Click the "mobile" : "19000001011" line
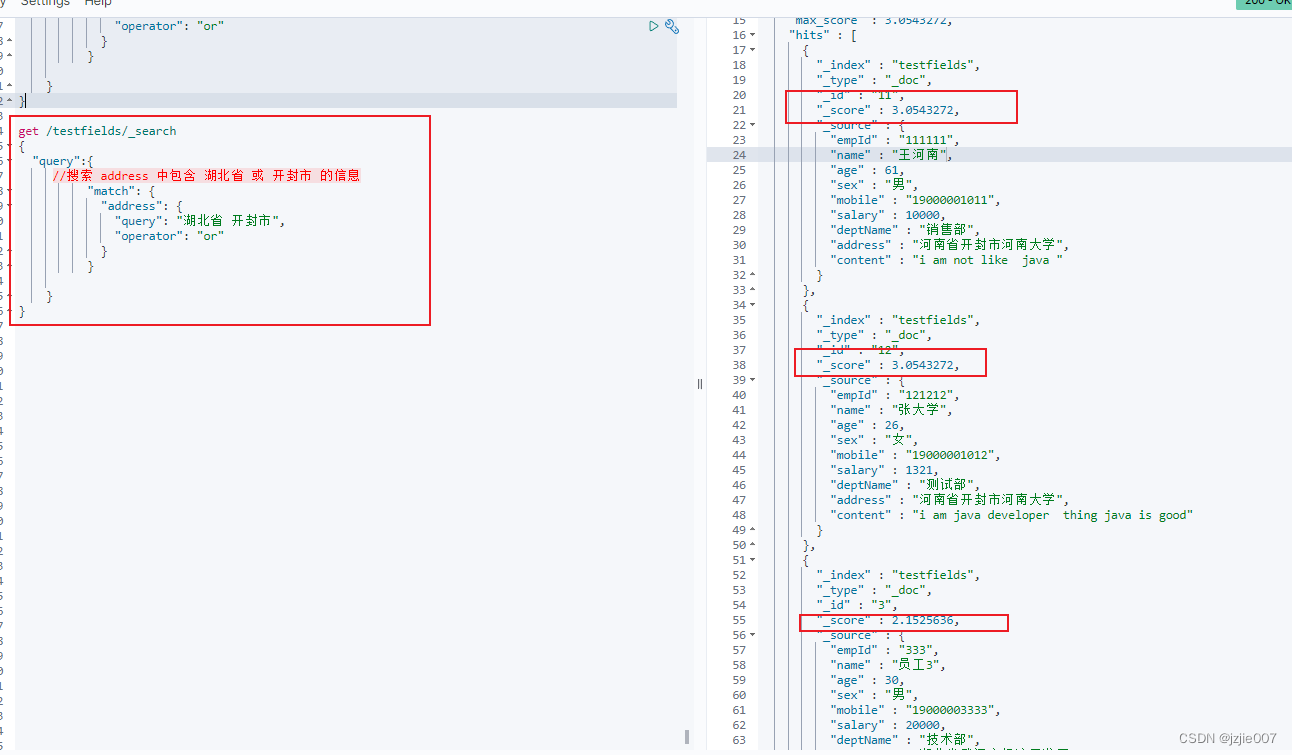 pyautogui.click(x=915, y=200)
